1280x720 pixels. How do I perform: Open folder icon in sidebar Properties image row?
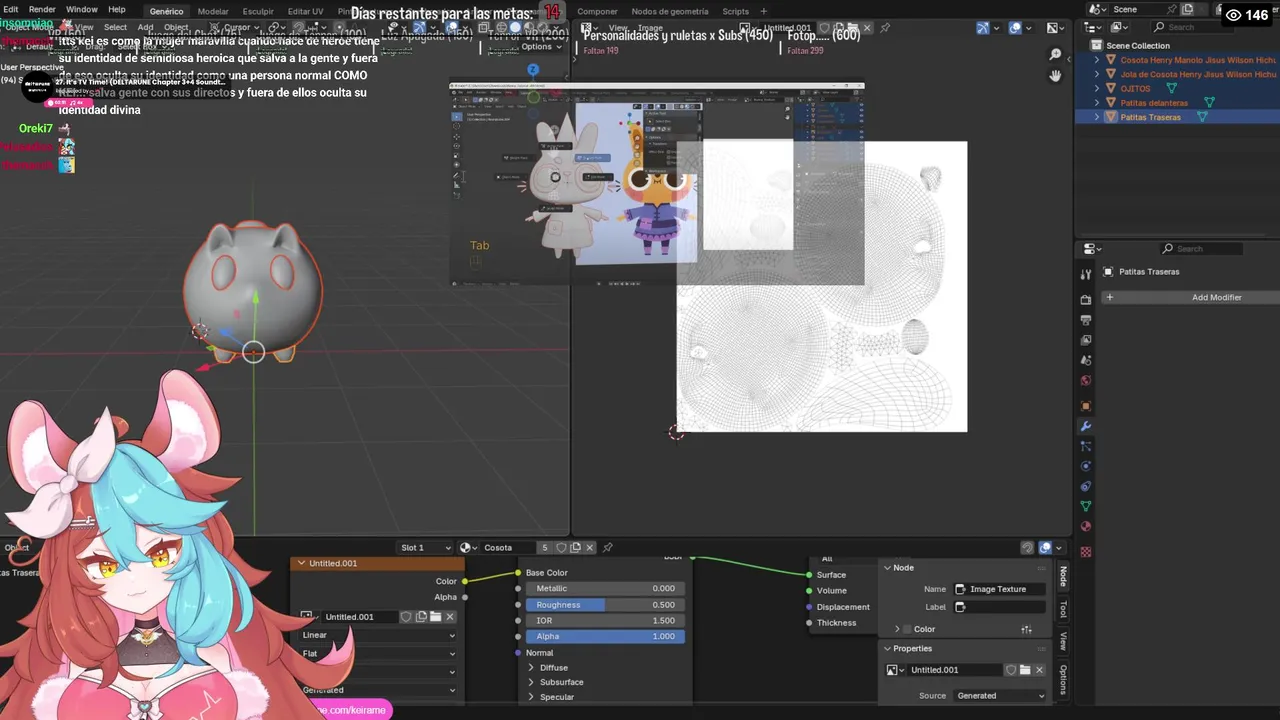click(1025, 670)
